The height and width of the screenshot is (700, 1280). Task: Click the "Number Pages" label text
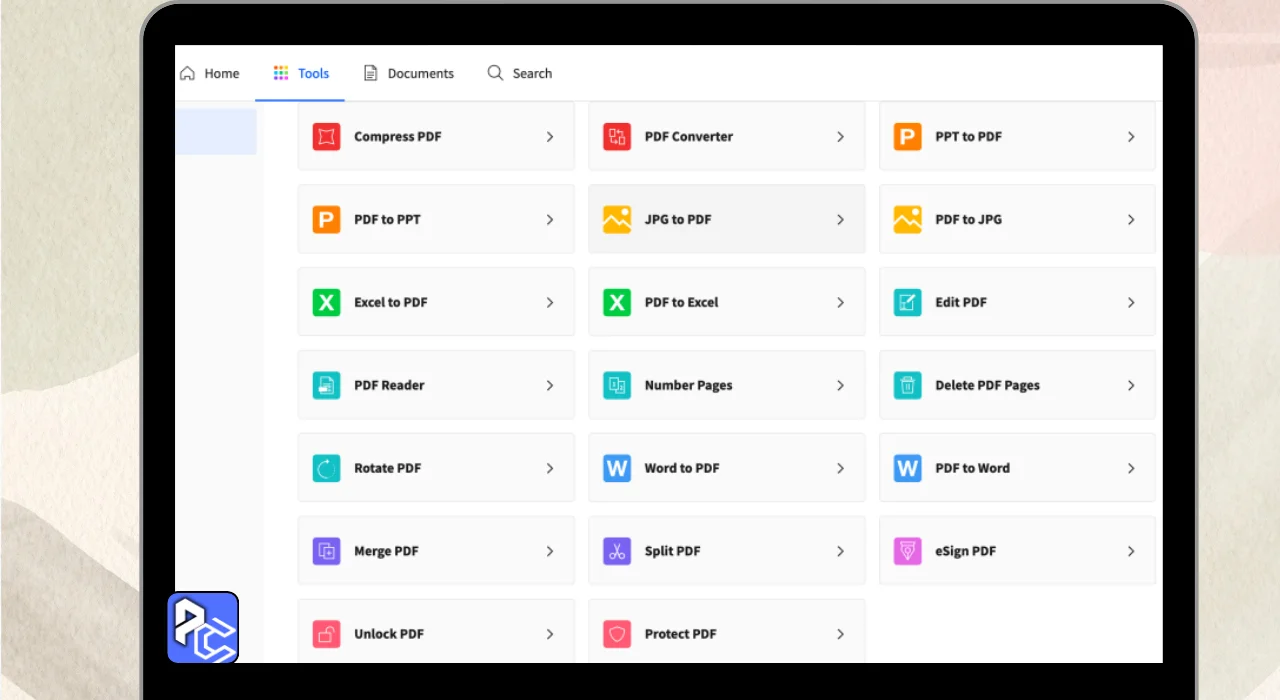(x=689, y=386)
